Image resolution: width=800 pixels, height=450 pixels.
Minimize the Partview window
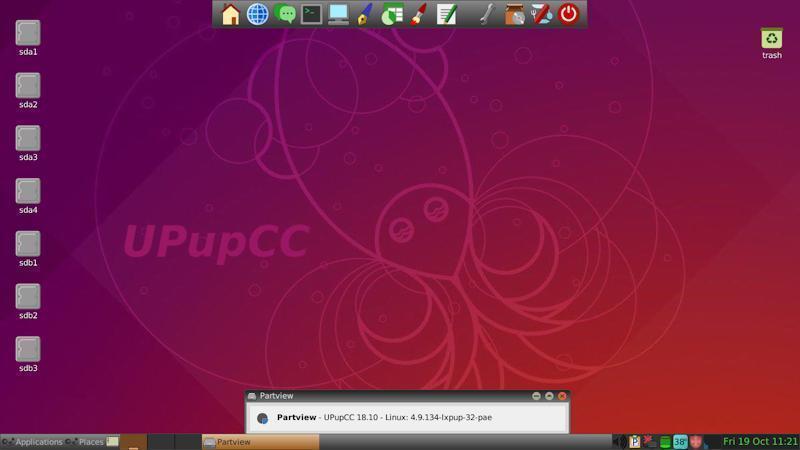click(x=536, y=396)
